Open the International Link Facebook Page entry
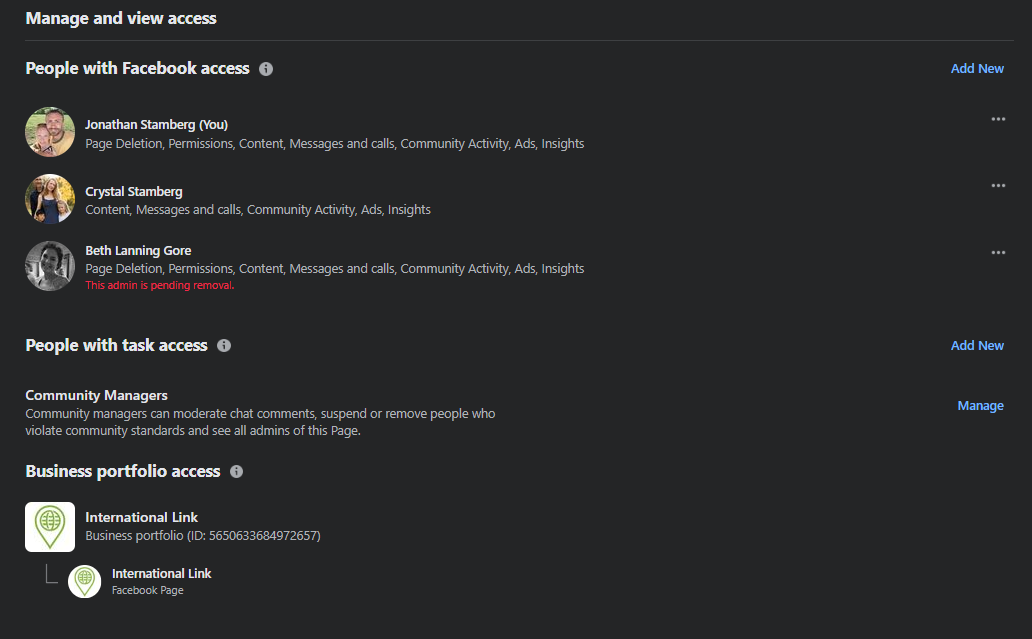The image size is (1032, 639). (162, 574)
